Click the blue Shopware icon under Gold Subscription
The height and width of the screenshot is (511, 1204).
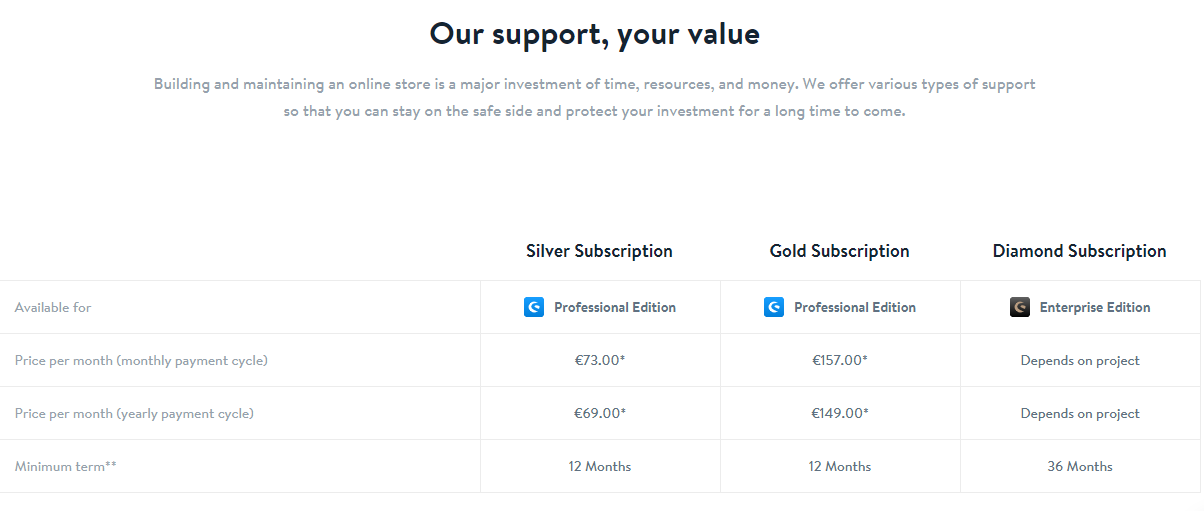click(774, 307)
